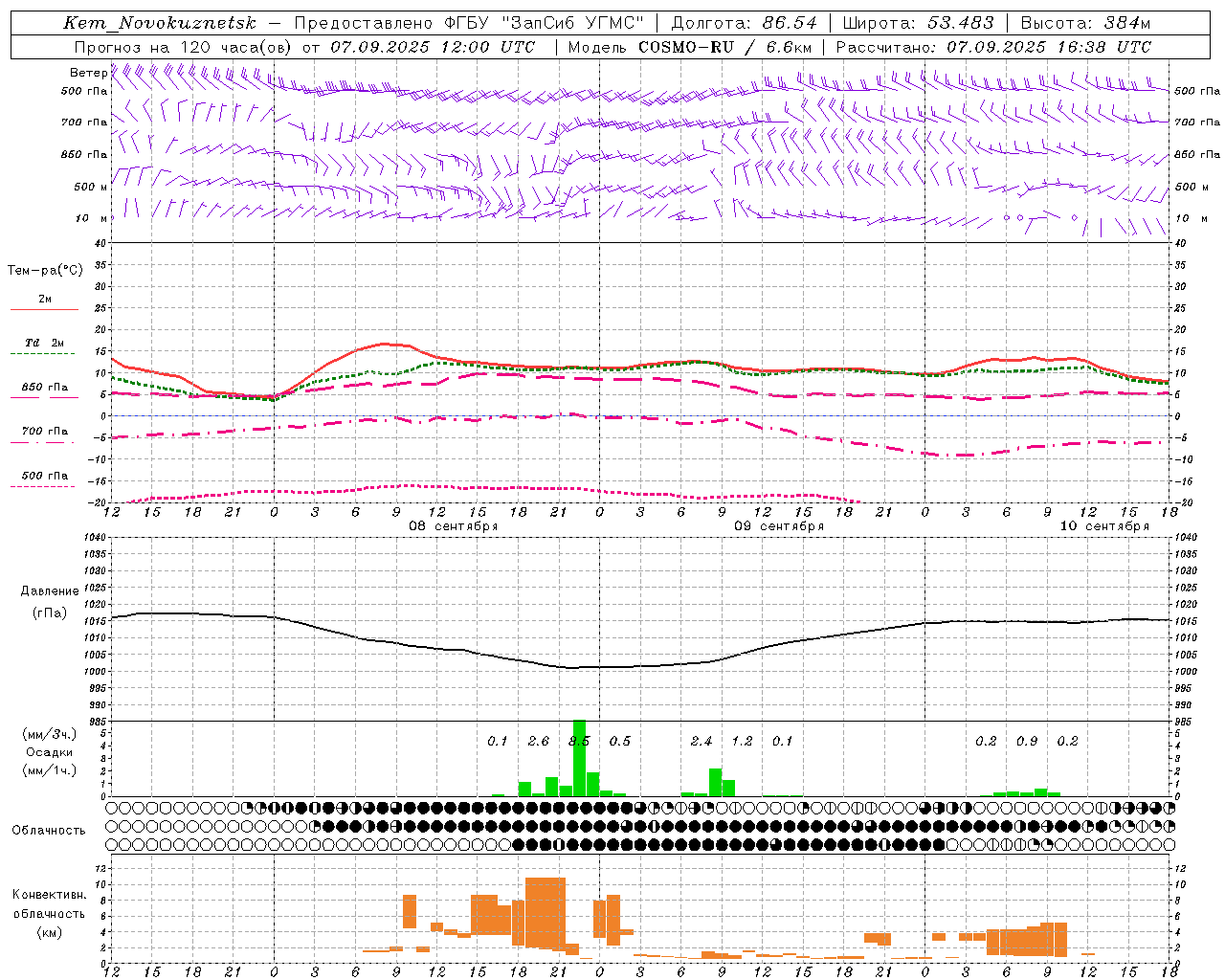Click the tallest green precipitation bar

pyautogui.click(x=579, y=758)
